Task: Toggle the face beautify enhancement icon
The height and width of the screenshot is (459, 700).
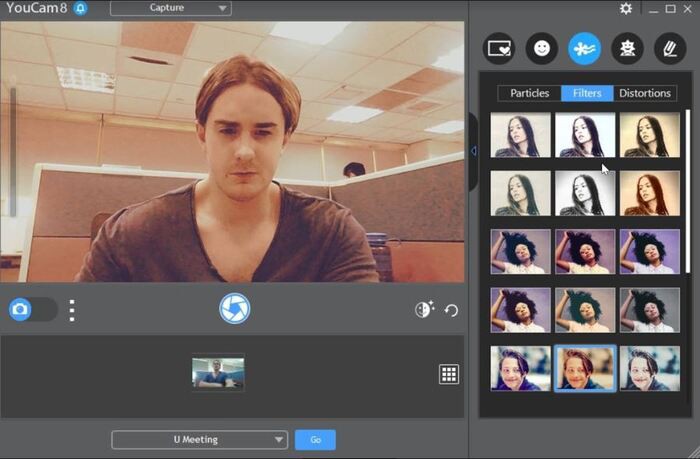Action: coord(423,310)
